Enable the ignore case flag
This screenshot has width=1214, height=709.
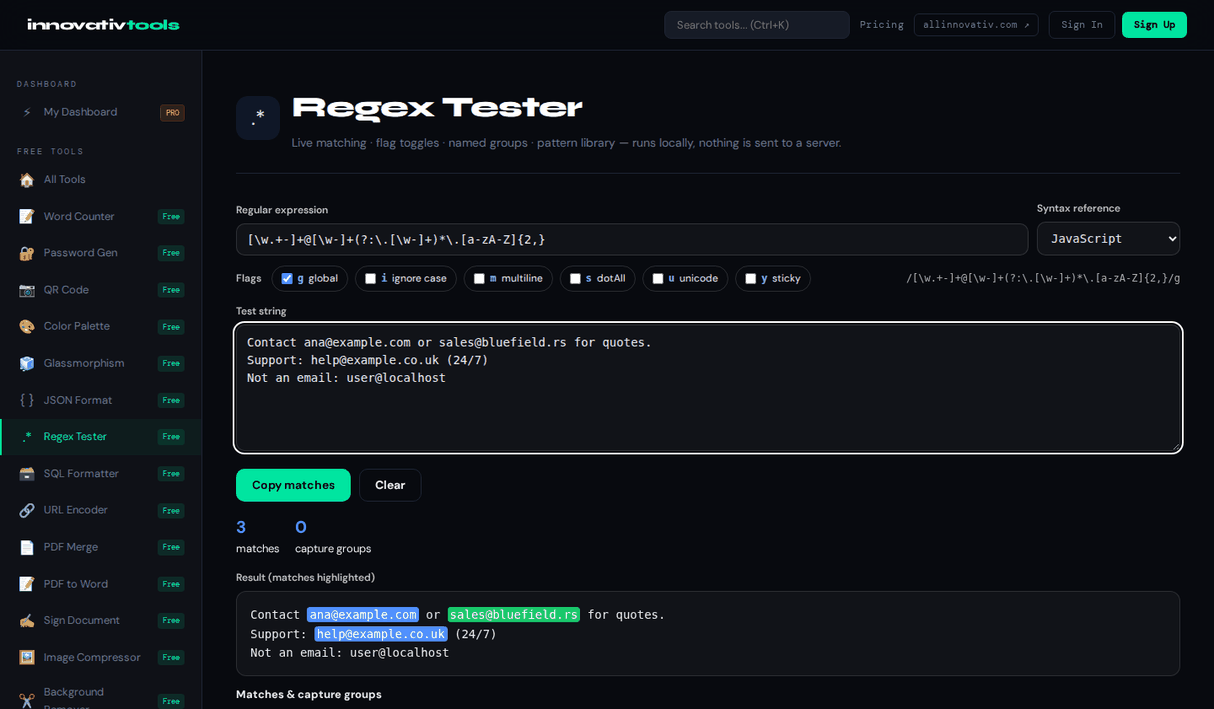point(371,279)
